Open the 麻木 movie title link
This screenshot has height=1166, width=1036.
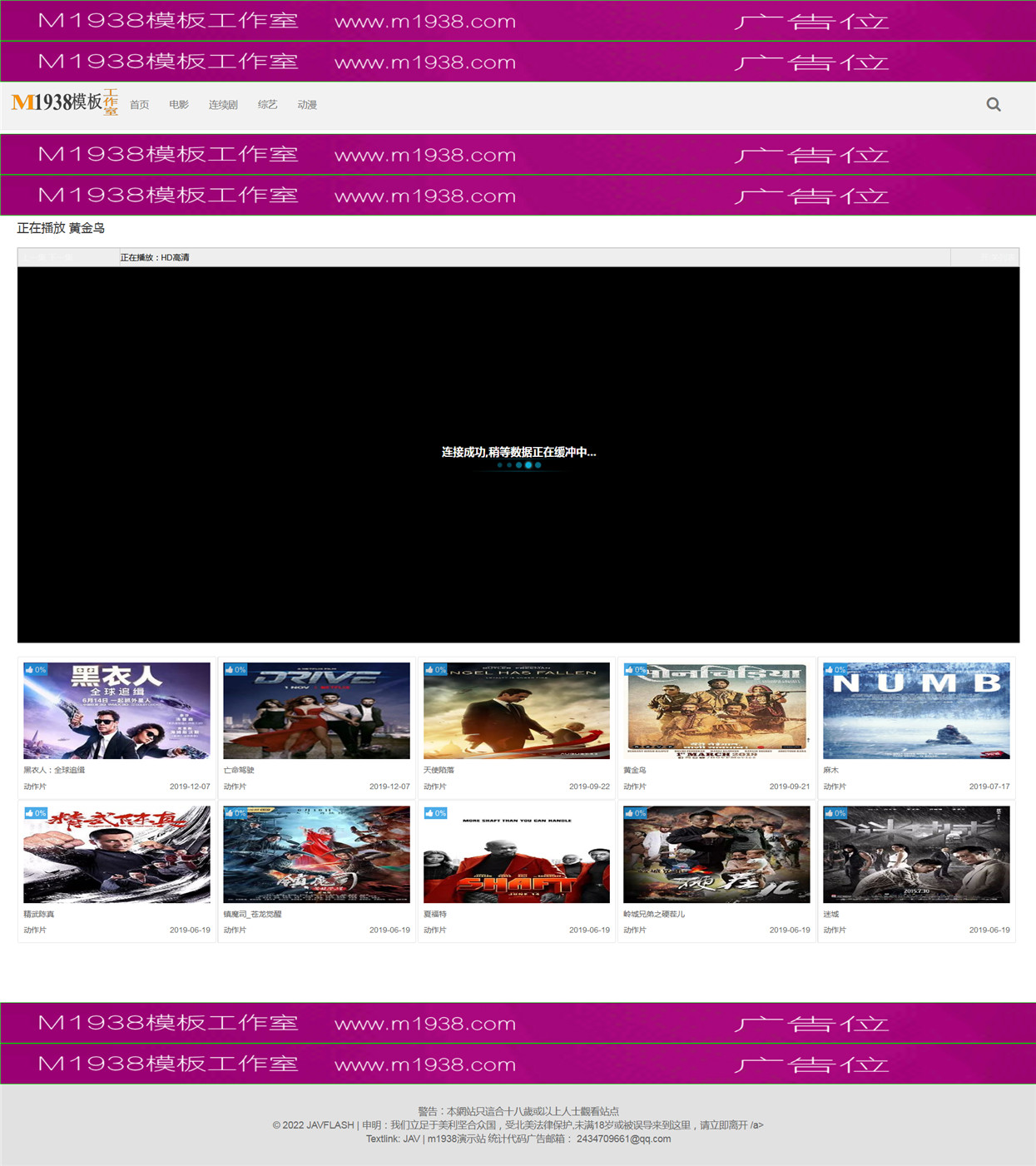830,770
